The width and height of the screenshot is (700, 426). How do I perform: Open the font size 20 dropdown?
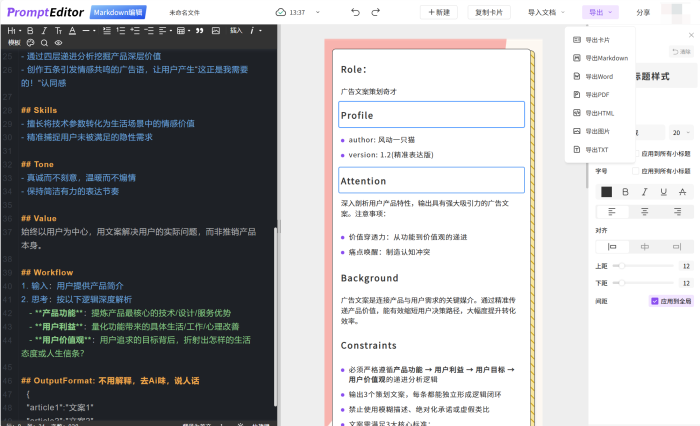681,133
